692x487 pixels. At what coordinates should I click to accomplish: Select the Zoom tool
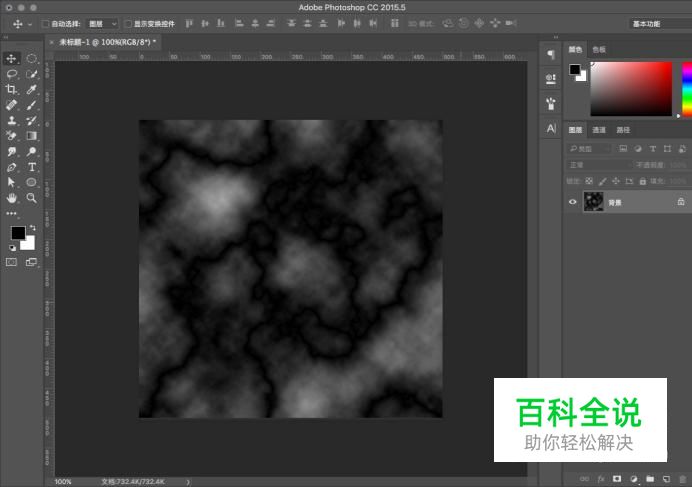(x=31, y=198)
